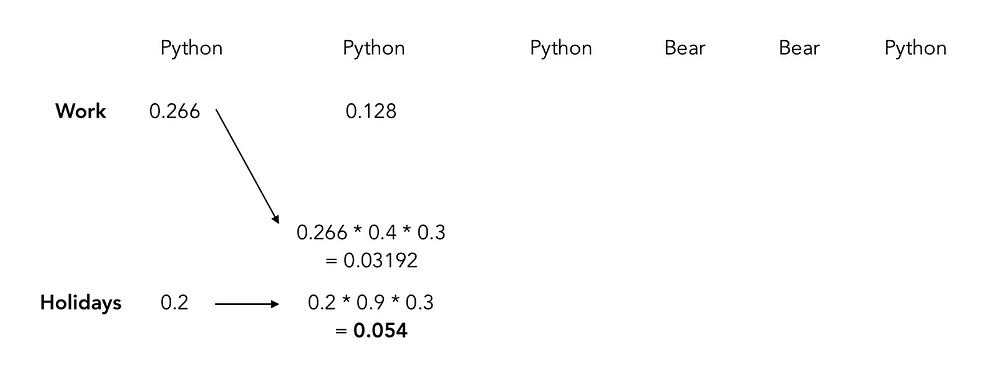Click the arrowhead of the horizontal arrow
This screenshot has height=373, width=1000.
[x=275, y=304]
